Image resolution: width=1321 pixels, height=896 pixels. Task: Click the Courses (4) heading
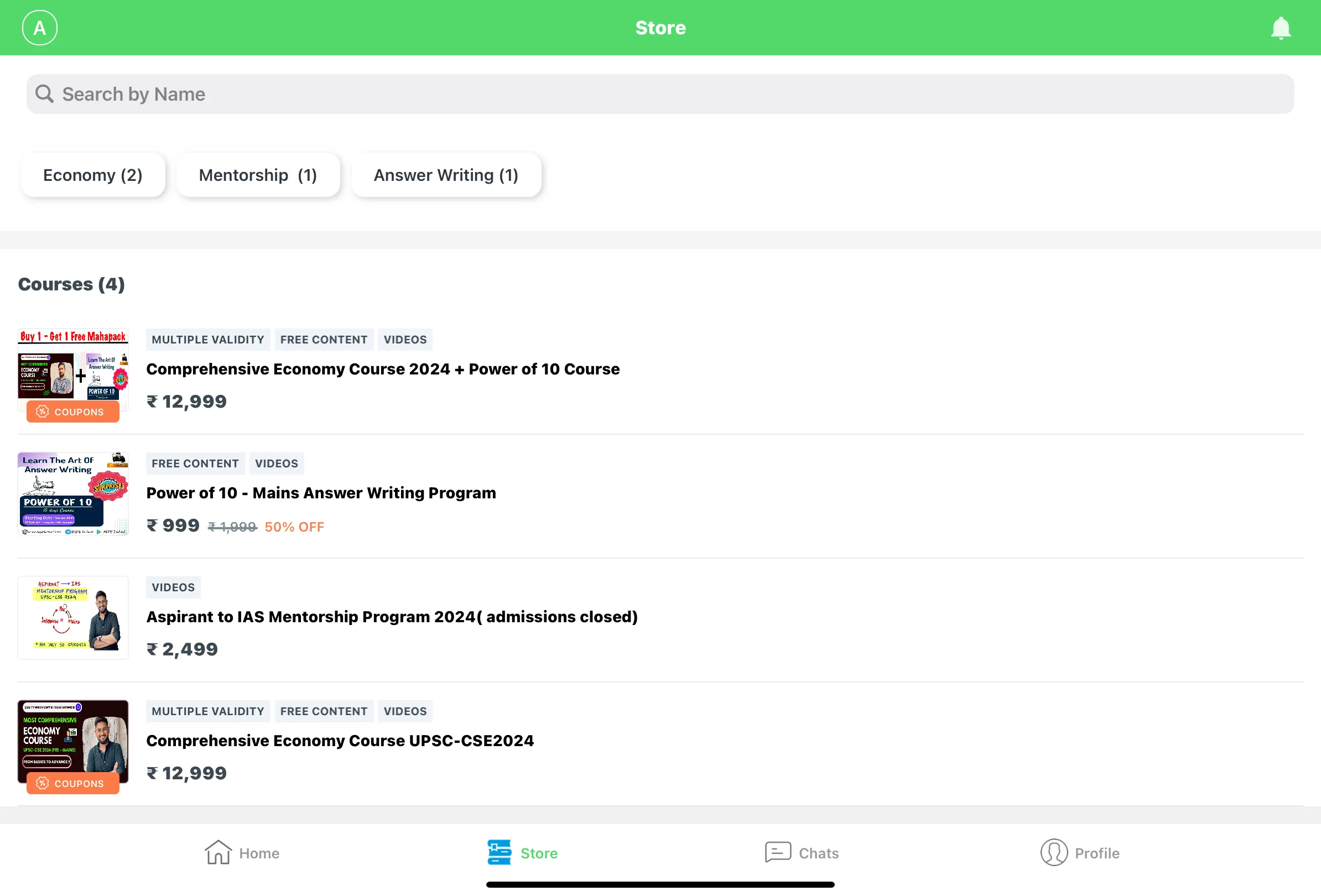71,284
